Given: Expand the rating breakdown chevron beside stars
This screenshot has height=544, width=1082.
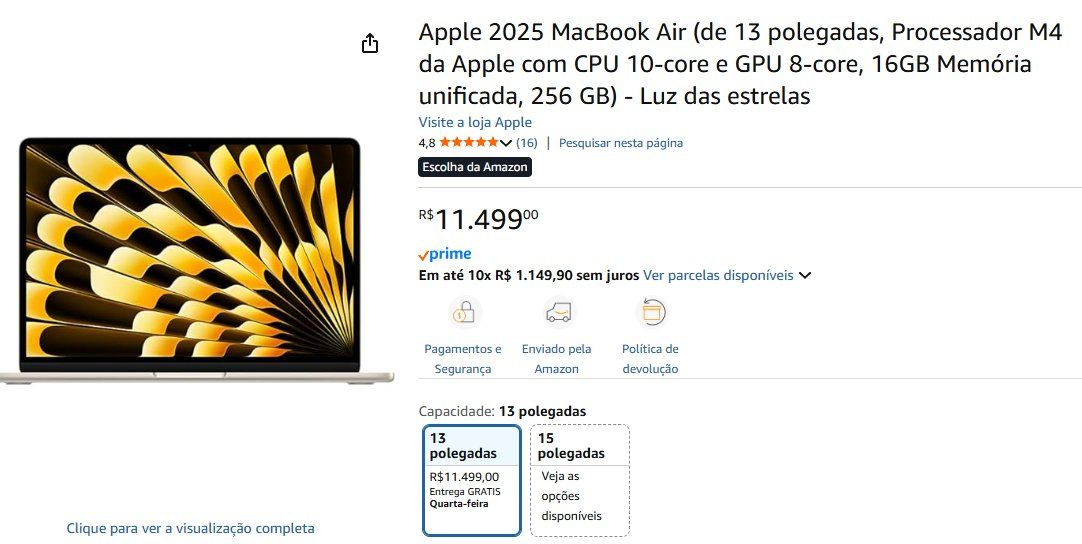Looking at the screenshot, I should click(x=506, y=143).
